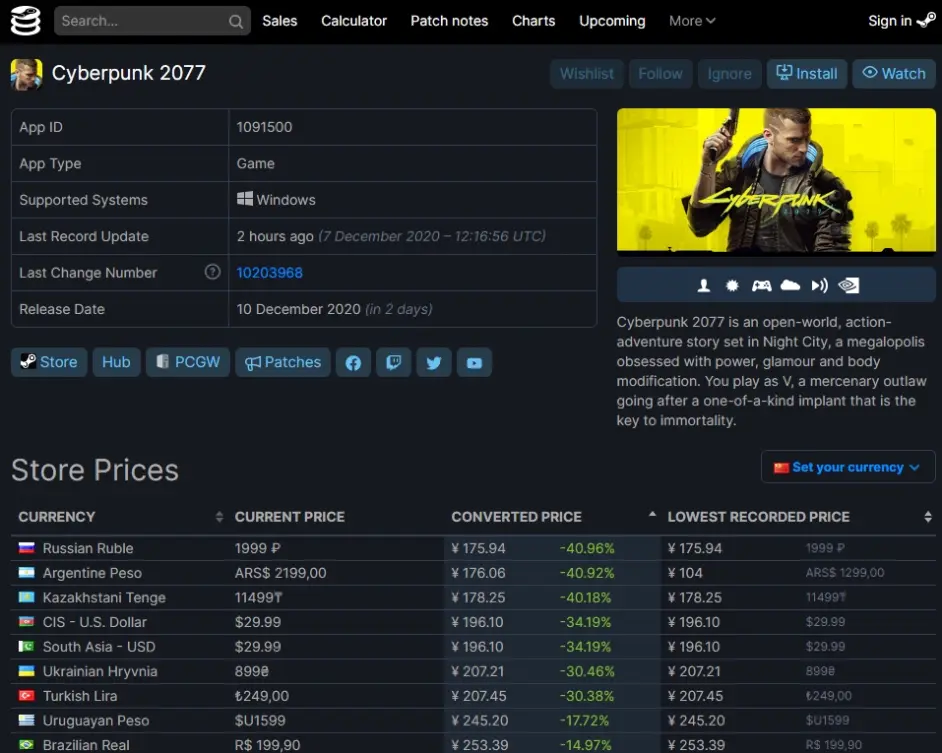The image size is (942, 753).
Task: Click the remote play sound icon
Action: point(819,285)
